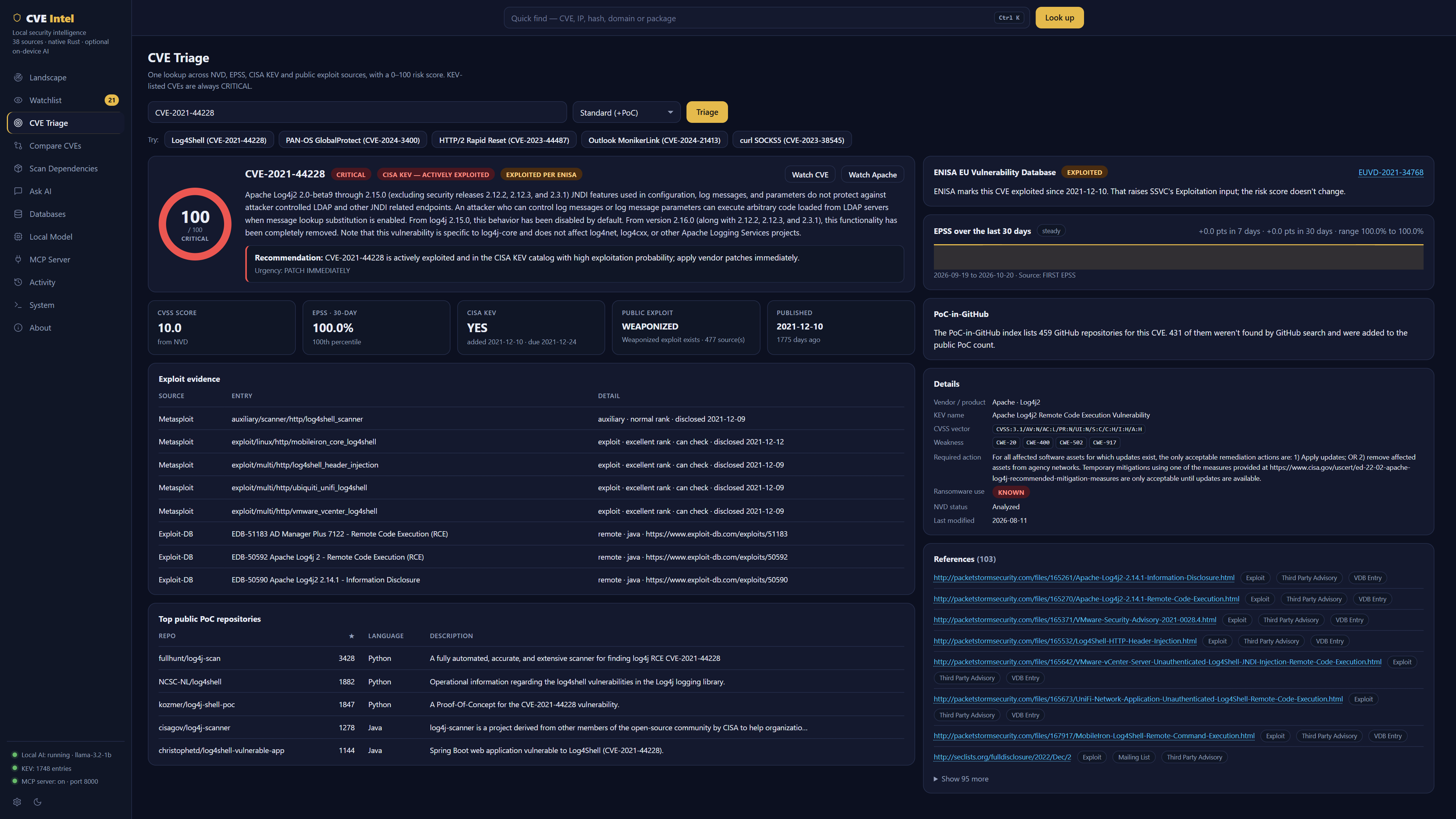Click EDB-50592 Apache Log4j 2 entry

pyautogui.click(x=327, y=557)
